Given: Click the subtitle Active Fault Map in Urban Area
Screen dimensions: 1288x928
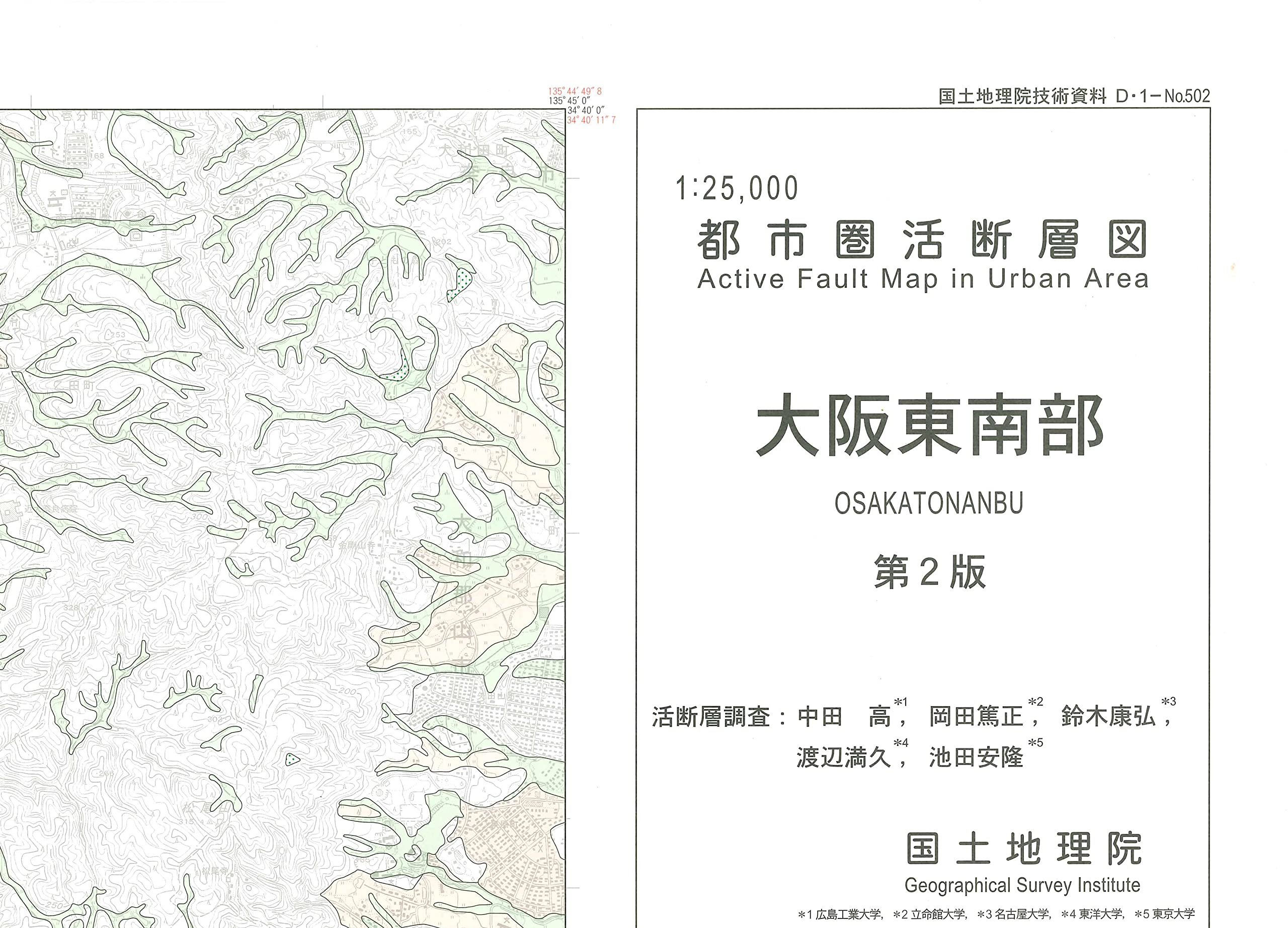Looking at the screenshot, I should pos(923,279).
